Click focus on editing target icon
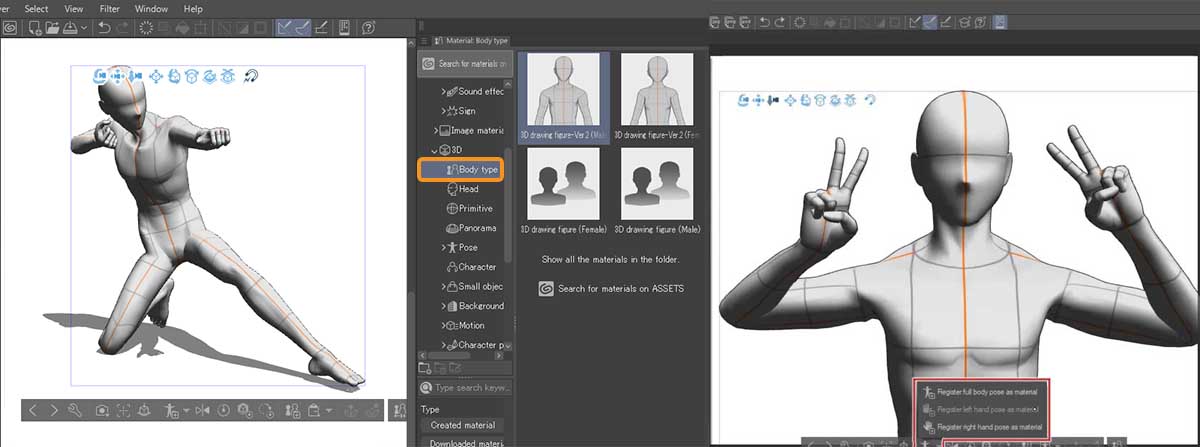The height and width of the screenshot is (447, 1200). point(123,410)
